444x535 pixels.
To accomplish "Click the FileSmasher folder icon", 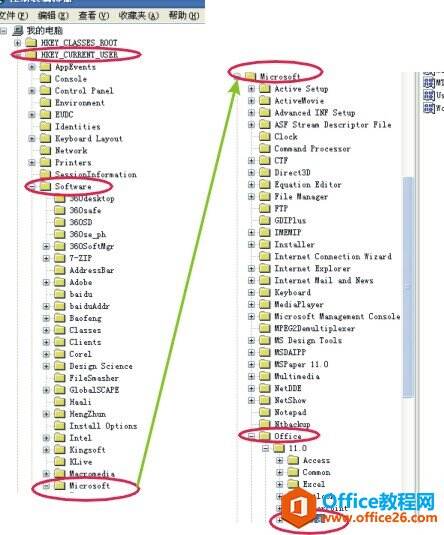I will [x=60, y=378].
